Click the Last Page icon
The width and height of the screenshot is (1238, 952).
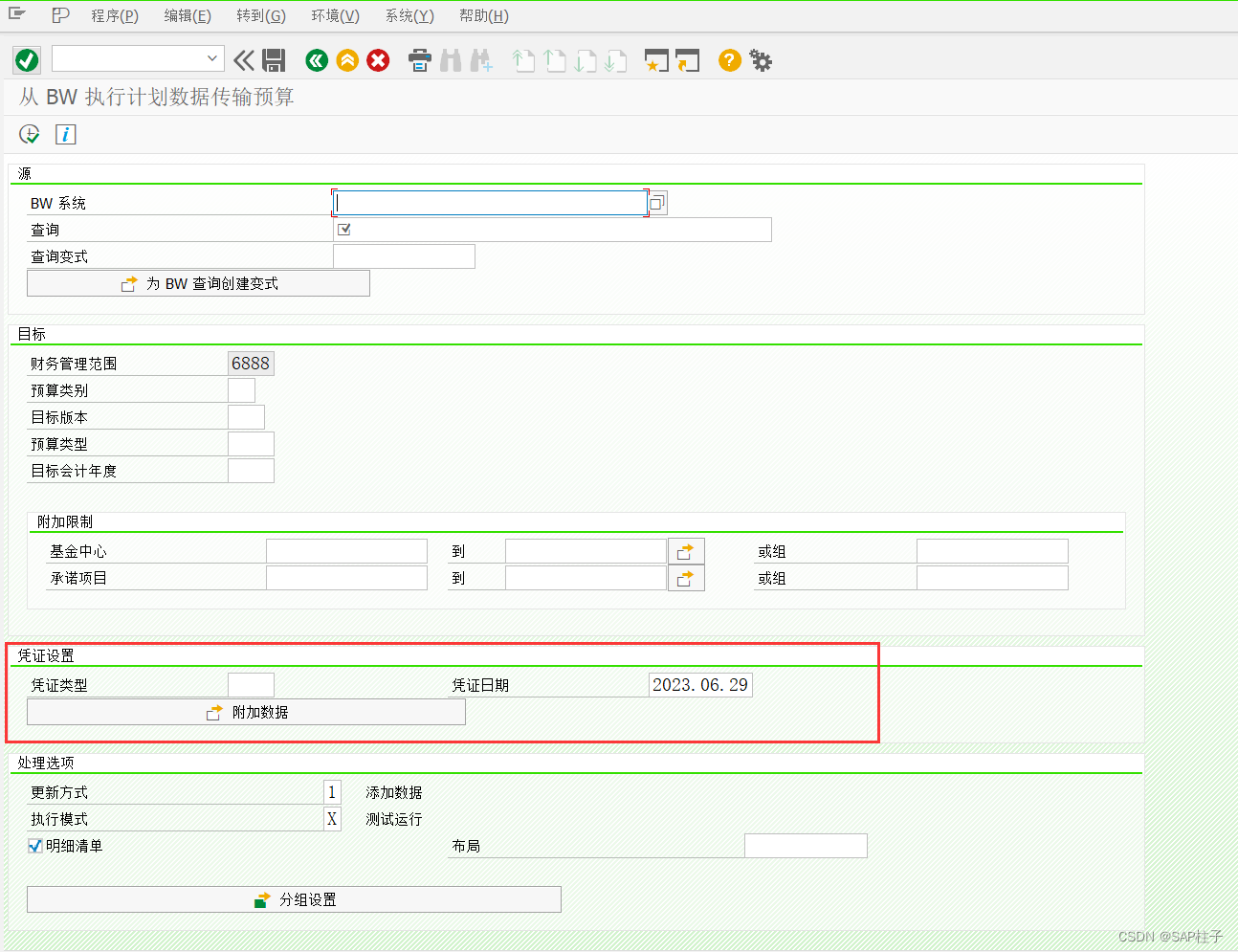(616, 61)
